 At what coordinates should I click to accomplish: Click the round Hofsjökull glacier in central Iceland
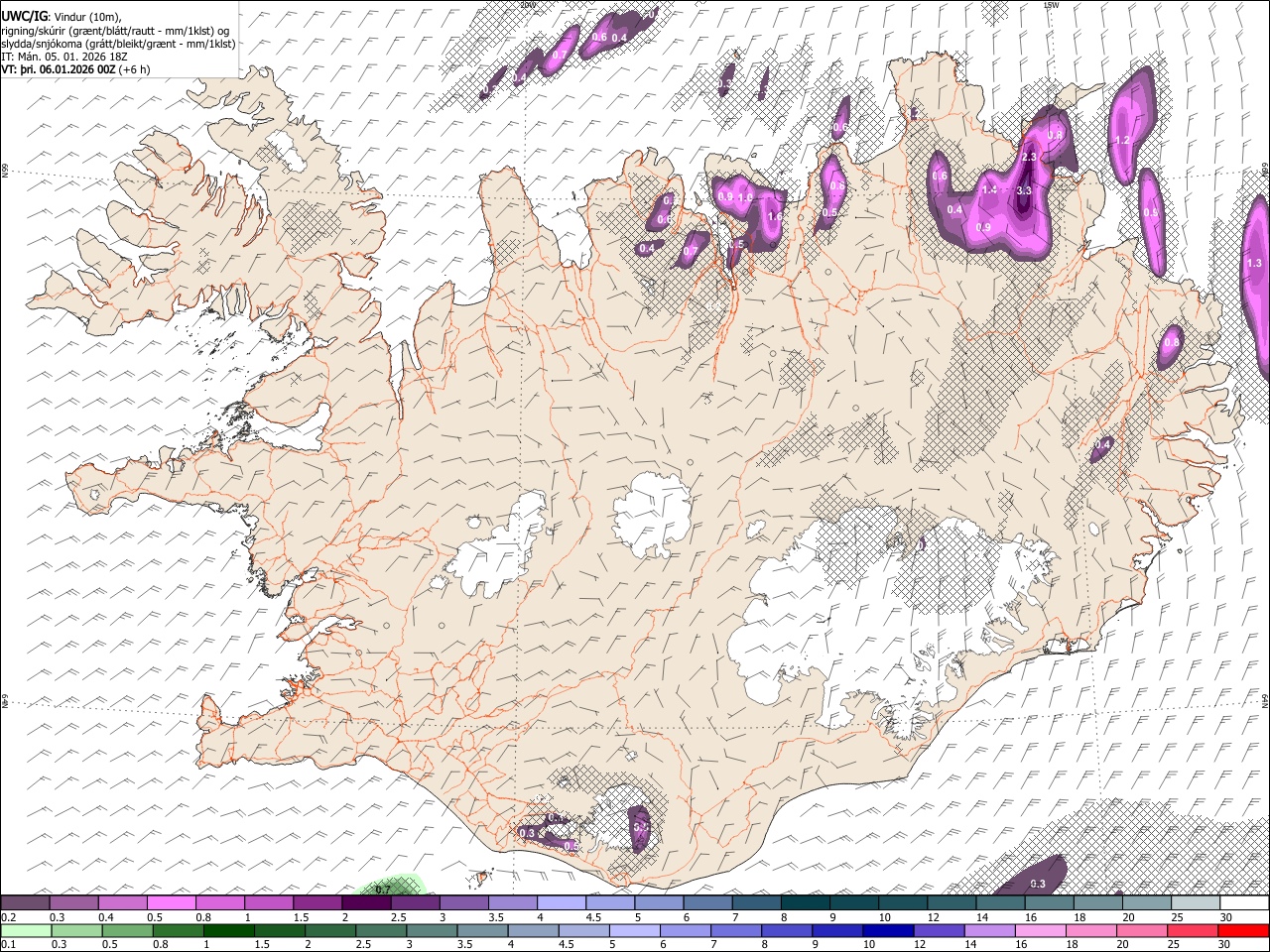tap(652, 514)
